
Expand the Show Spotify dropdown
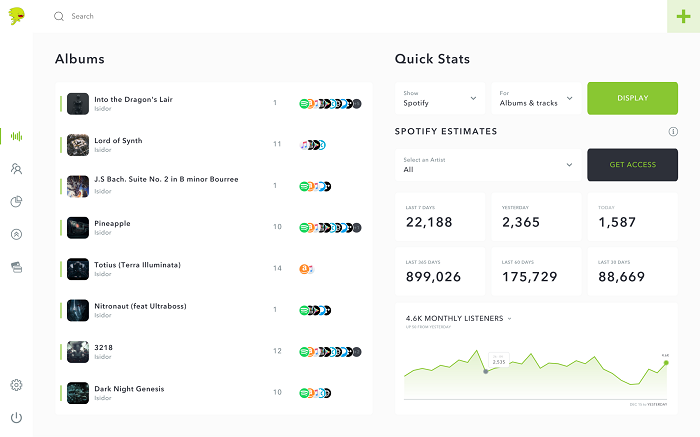coord(440,98)
